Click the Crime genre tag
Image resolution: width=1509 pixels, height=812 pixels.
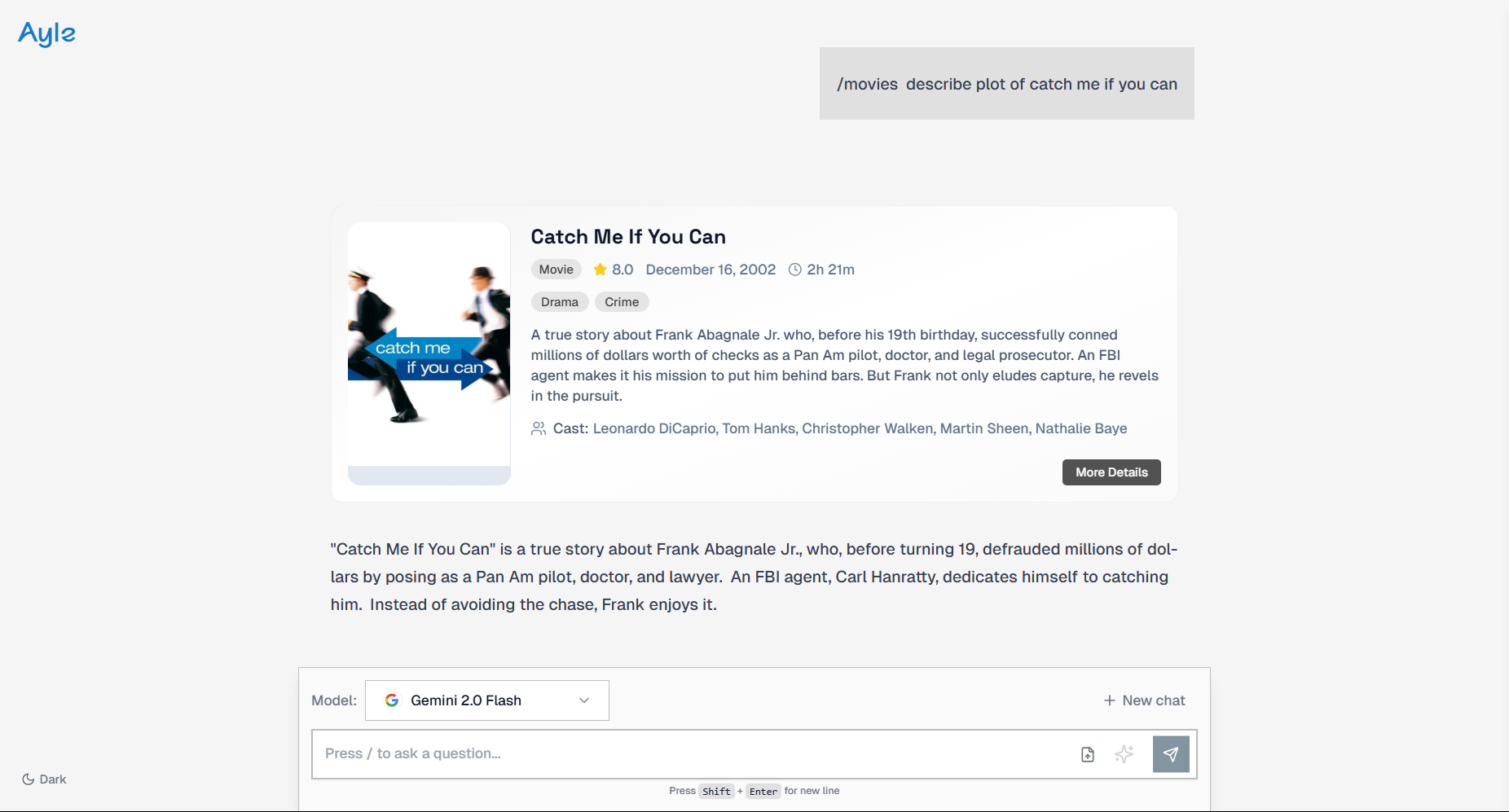click(x=622, y=302)
